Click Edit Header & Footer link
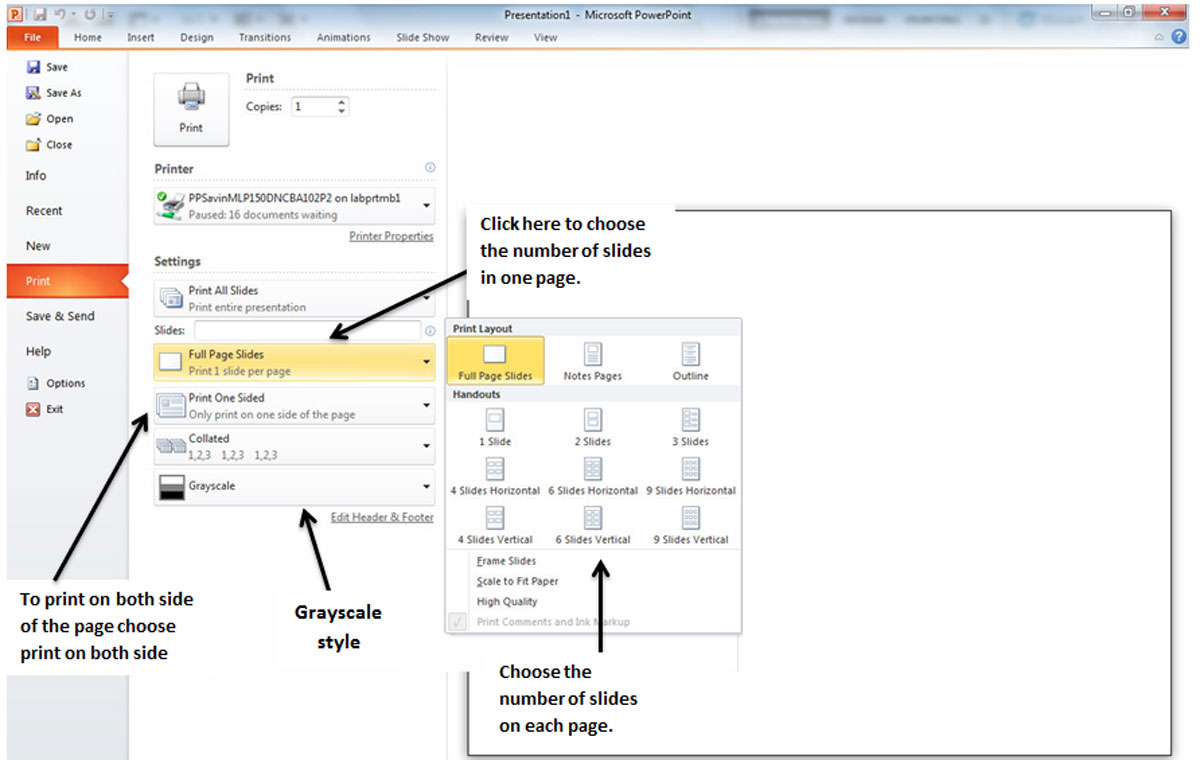This screenshot has height=760, width=1200. tap(382, 517)
